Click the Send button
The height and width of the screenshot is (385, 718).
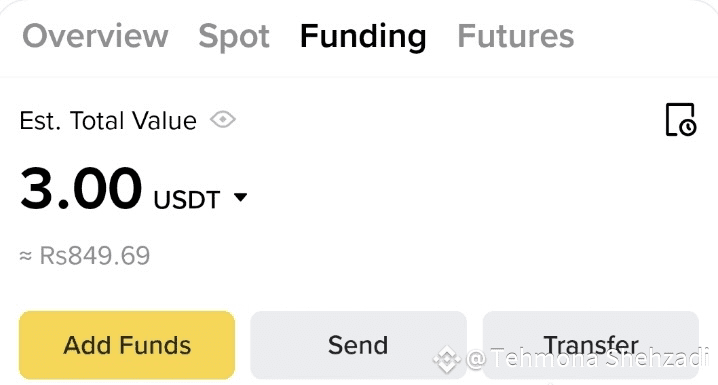[358, 345]
